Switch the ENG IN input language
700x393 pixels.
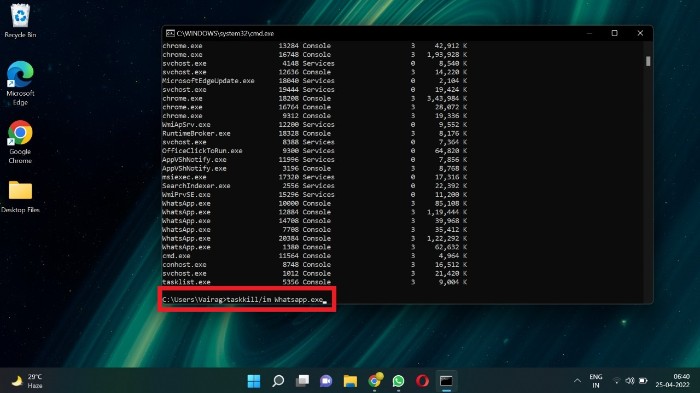click(x=596, y=381)
